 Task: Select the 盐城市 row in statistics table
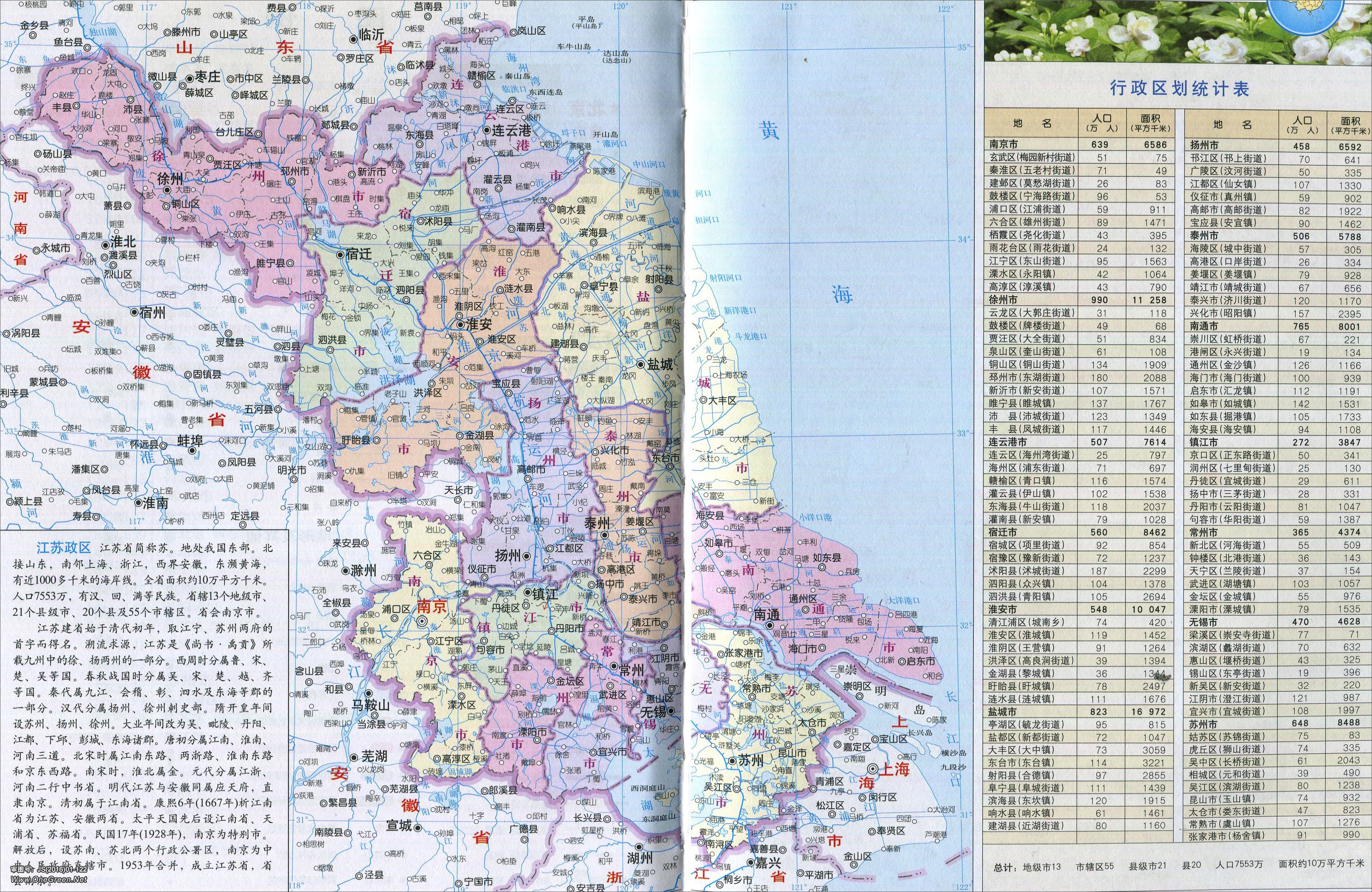coord(1078,712)
